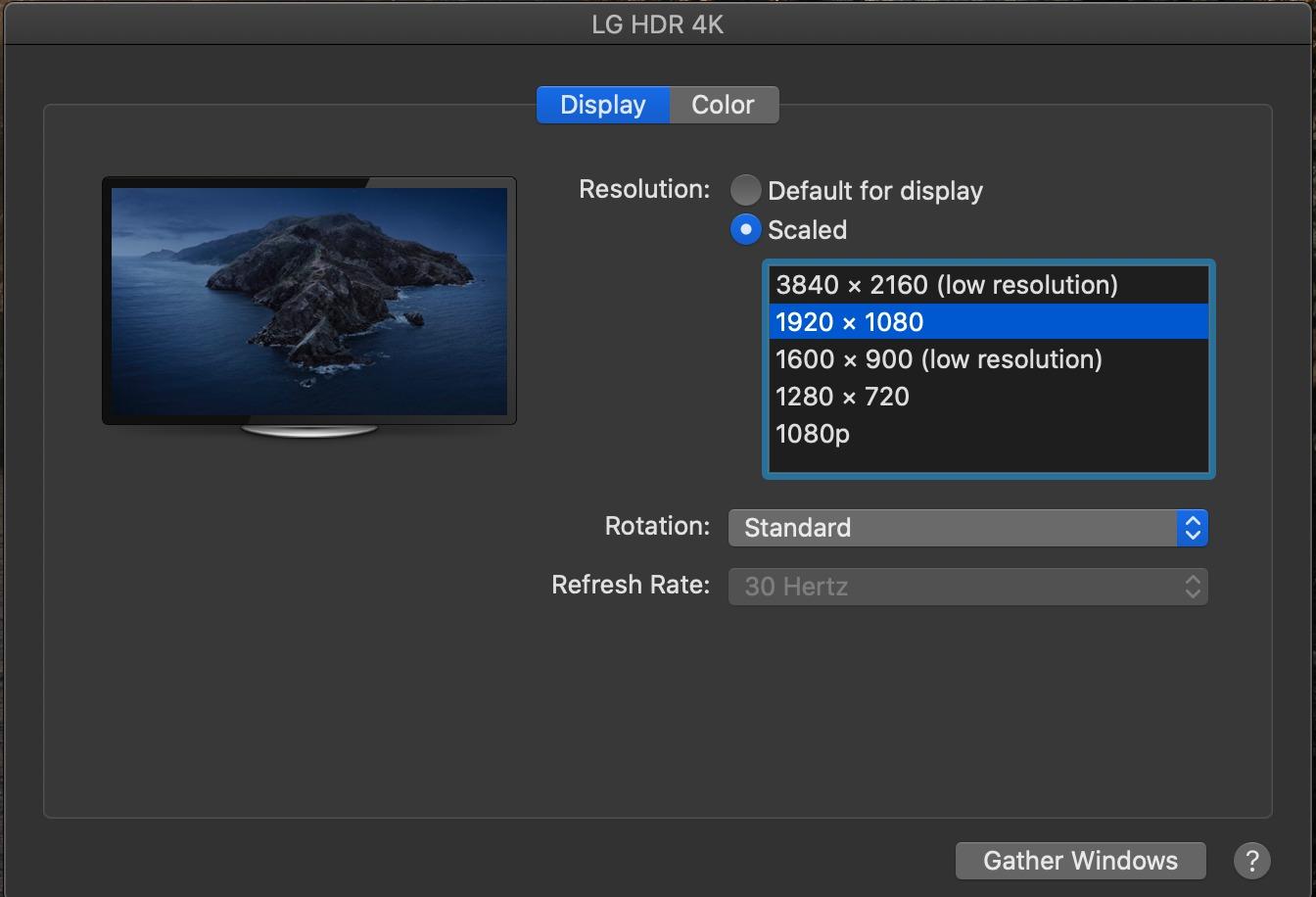Click the monitor preview thumbnail
Image resolution: width=1316 pixels, height=897 pixels.
(x=309, y=306)
